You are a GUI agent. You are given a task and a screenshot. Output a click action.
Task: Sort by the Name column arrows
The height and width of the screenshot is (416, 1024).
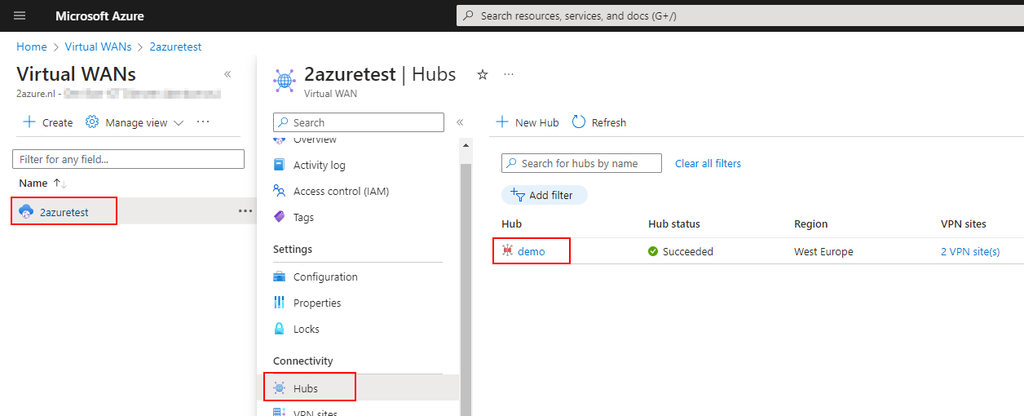click(x=60, y=184)
